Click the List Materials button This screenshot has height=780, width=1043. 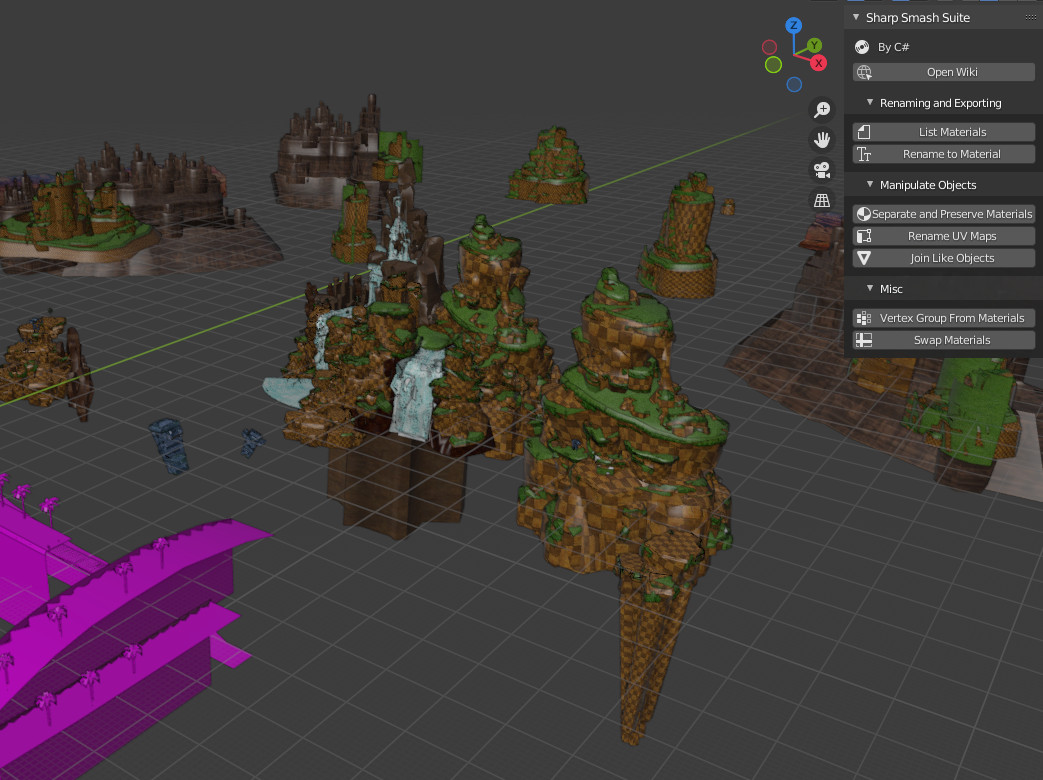pos(943,132)
